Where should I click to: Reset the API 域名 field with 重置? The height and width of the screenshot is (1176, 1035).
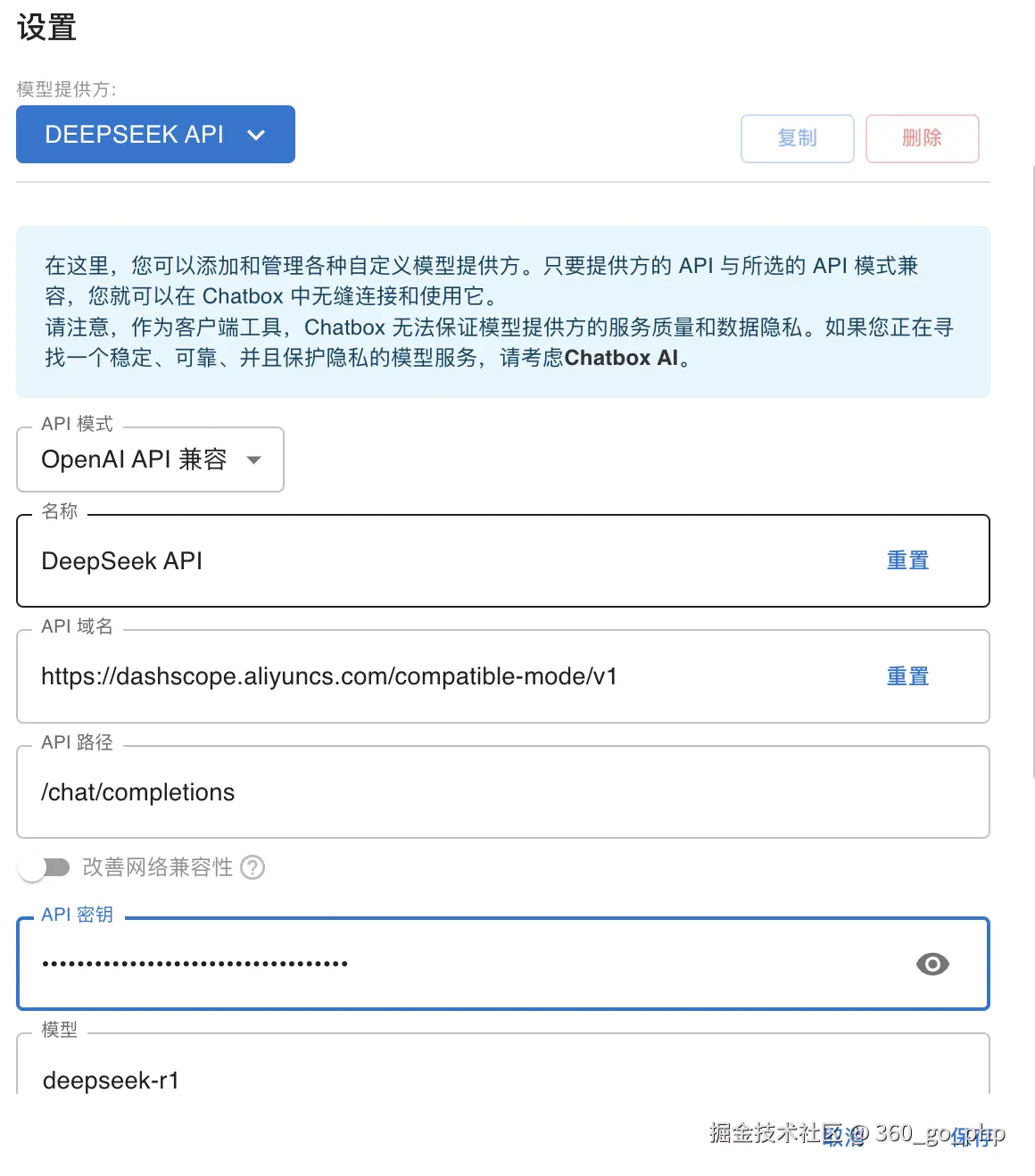pos(907,676)
